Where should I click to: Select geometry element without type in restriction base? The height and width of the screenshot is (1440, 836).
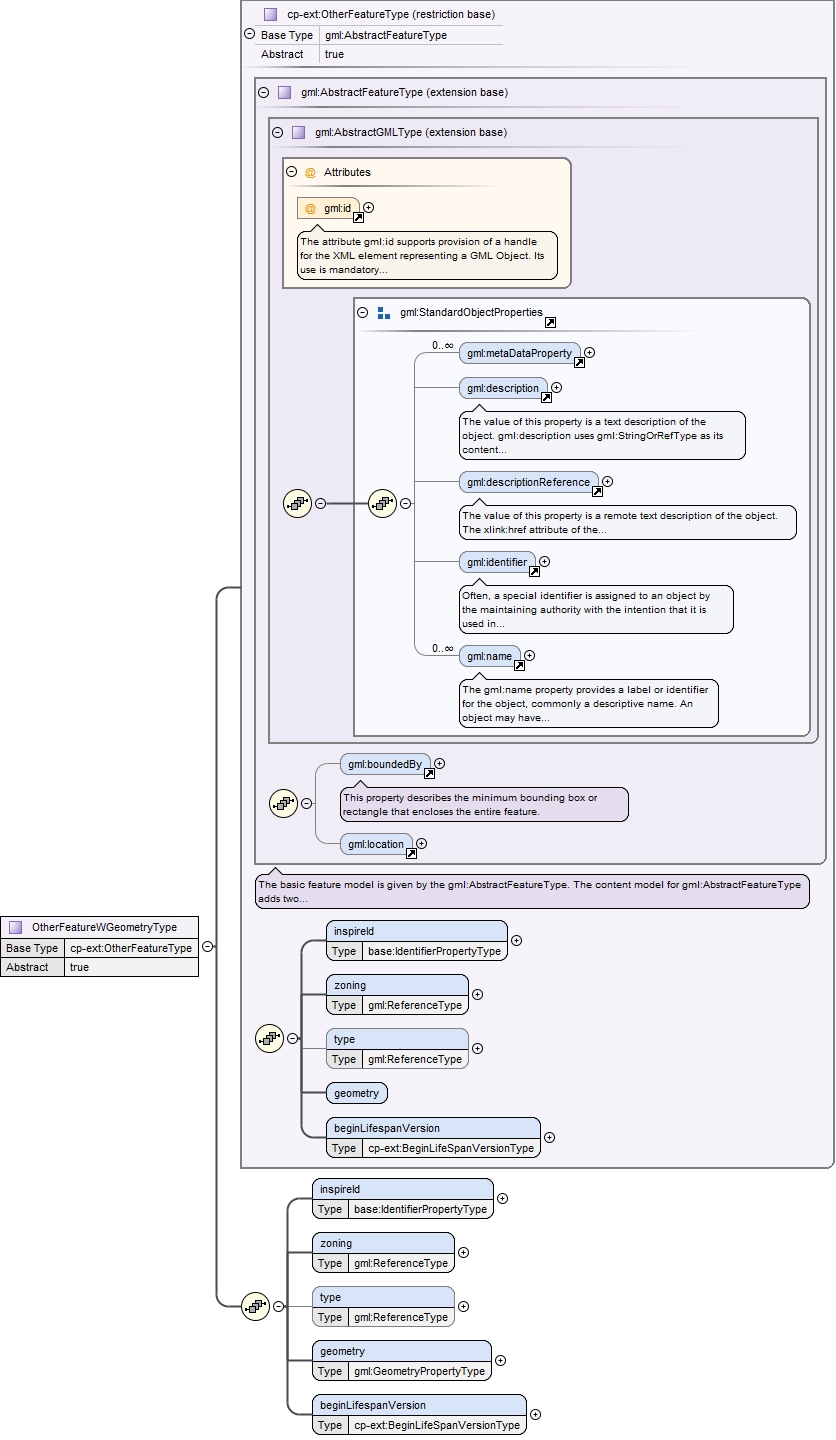point(357,1093)
